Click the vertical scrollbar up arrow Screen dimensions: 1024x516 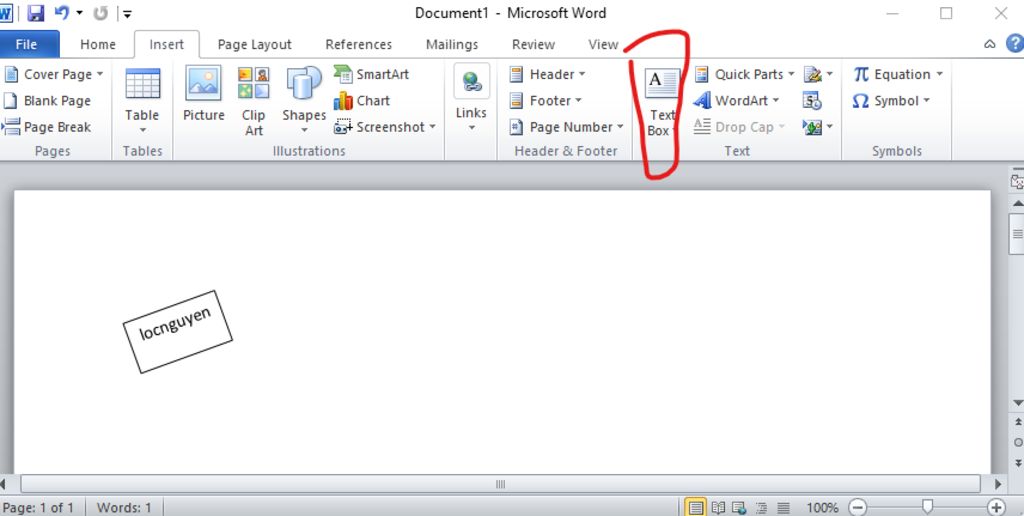click(x=1017, y=204)
